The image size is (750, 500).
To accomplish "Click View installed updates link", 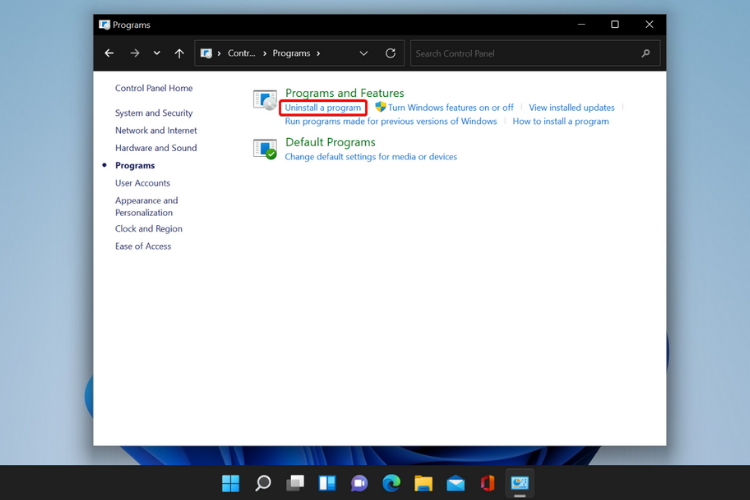I will (571, 107).
